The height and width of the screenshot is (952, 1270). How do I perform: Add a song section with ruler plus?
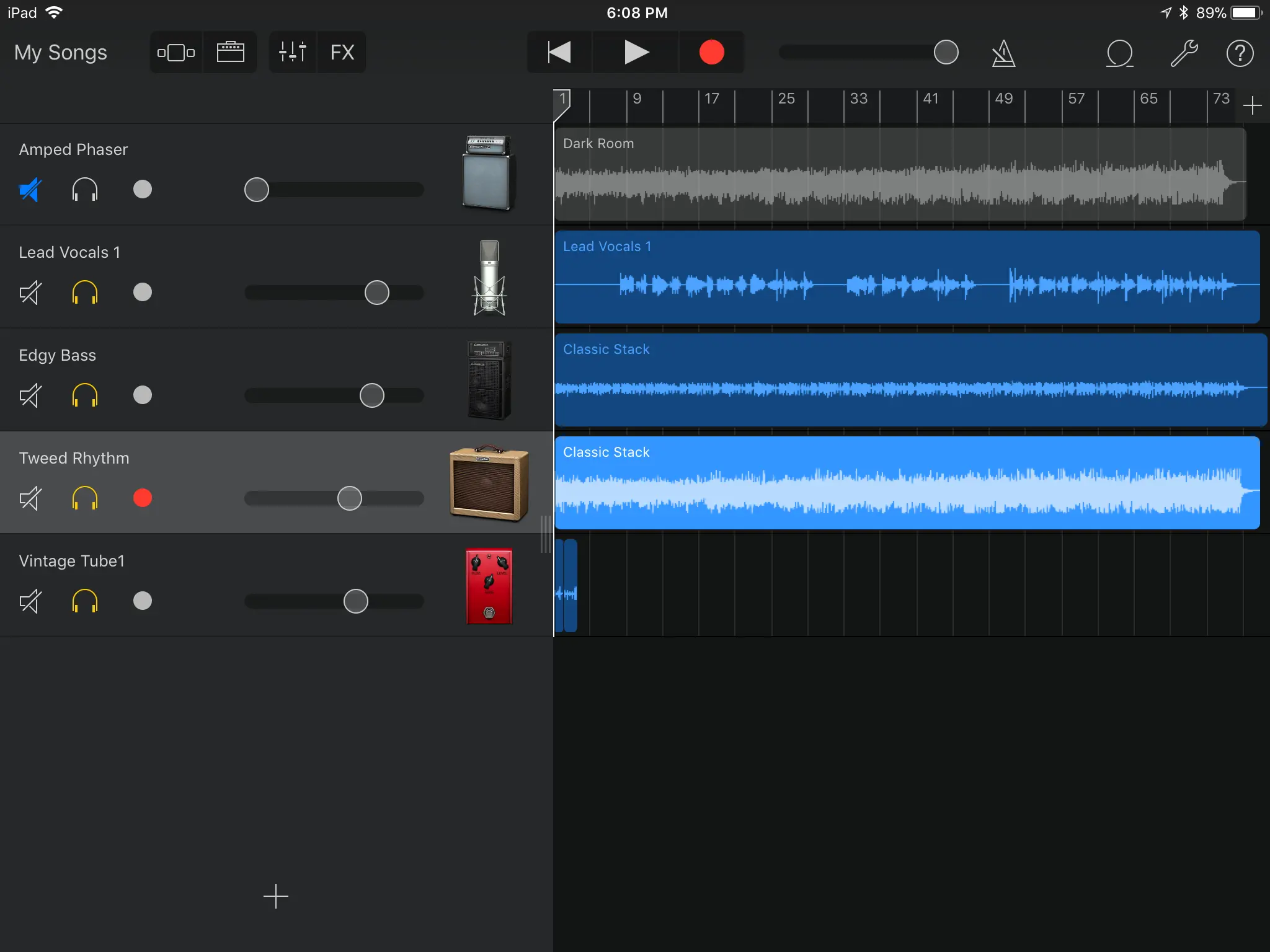(x=1252, y=105)
